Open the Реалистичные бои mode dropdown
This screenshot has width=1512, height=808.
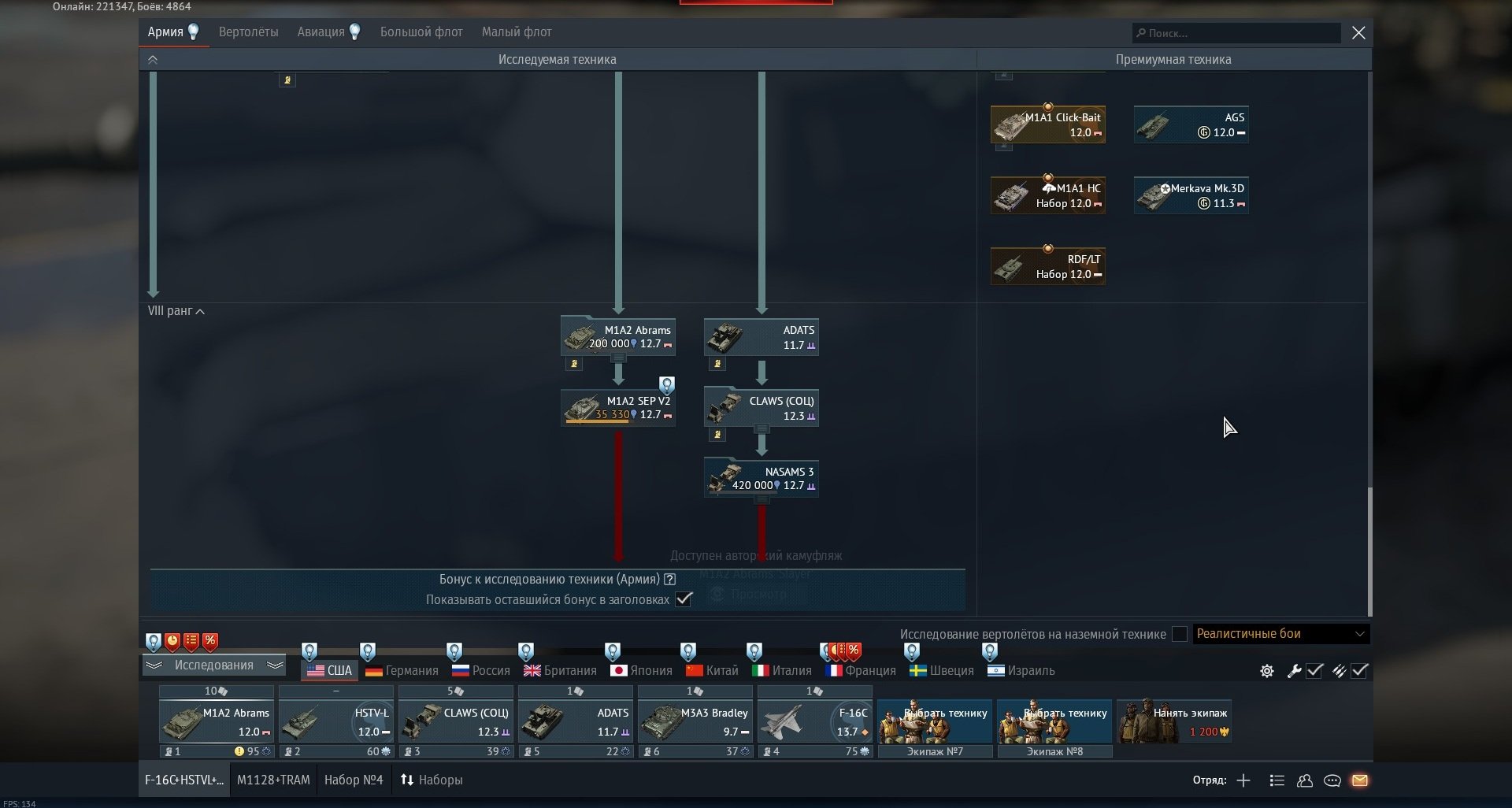click(x=1280, y=634)
